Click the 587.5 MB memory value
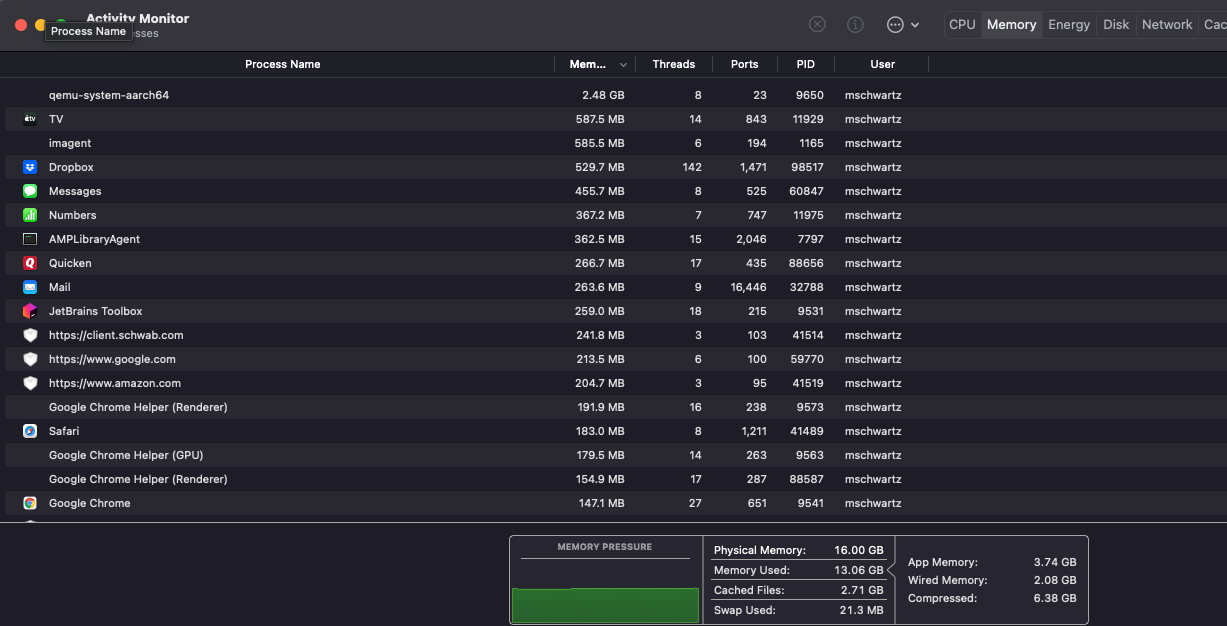Viewport: 1227px width, 626px height. tap(600, 119)
